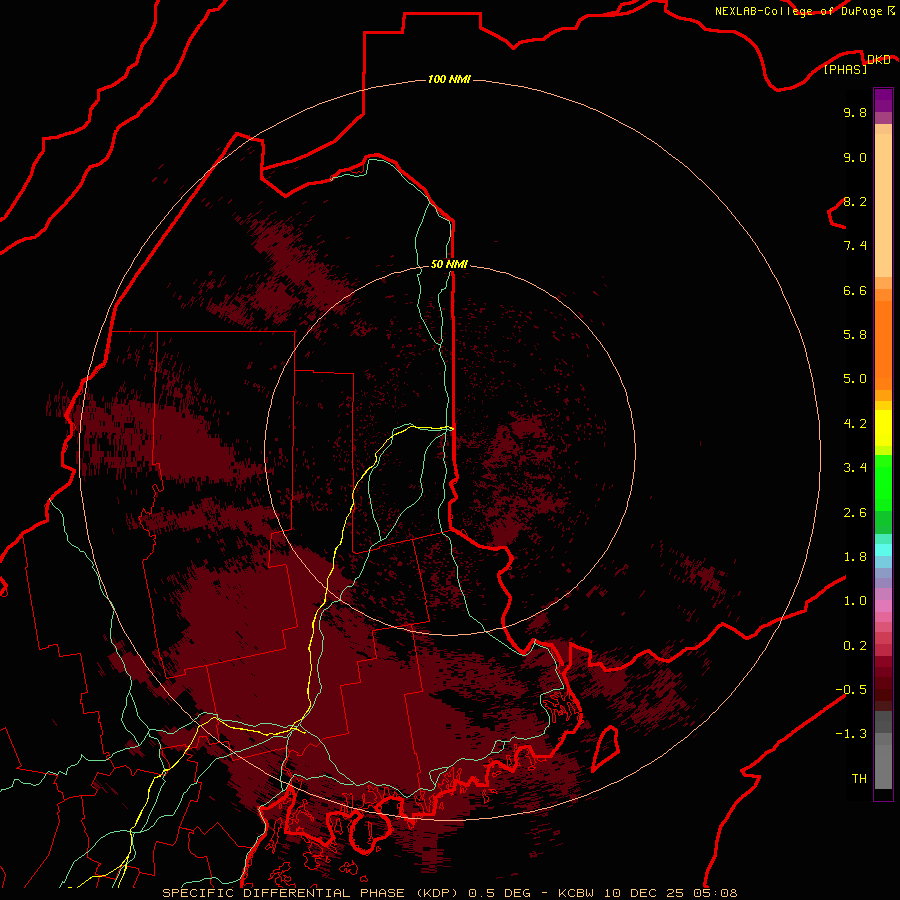Click the -1.3 scale label

point(851,734)
